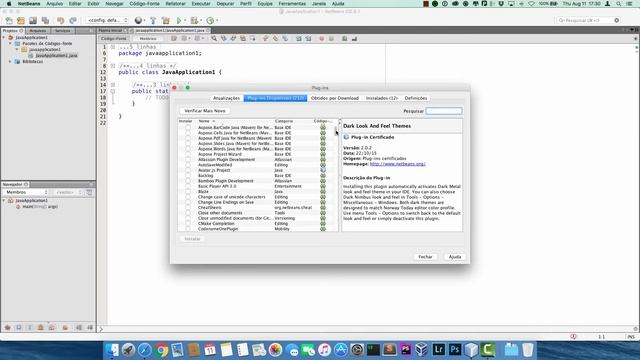Open the Terminal icon in the Dock
Screen dimensions: 640x360
[x=373, y=350]
